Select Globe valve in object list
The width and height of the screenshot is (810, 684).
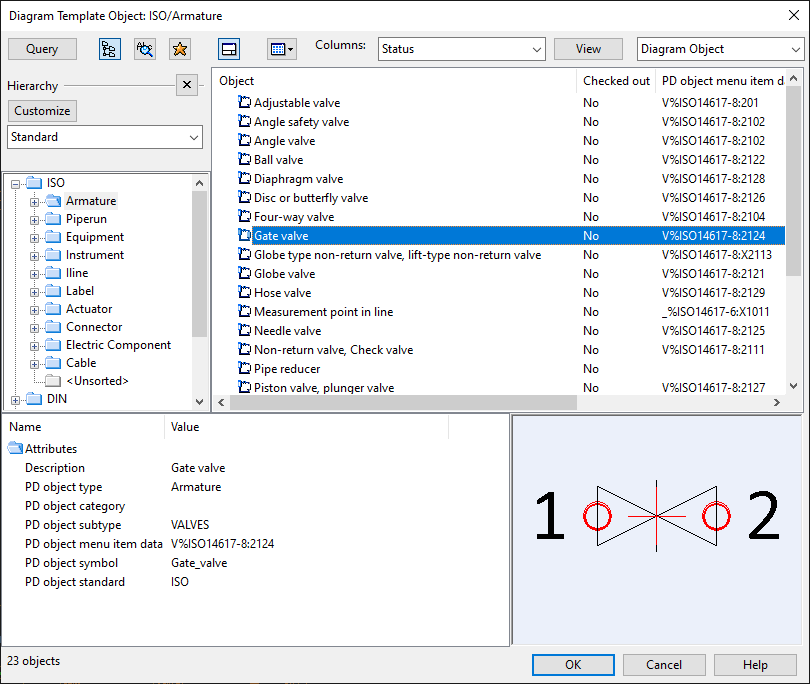pos(284,274)
